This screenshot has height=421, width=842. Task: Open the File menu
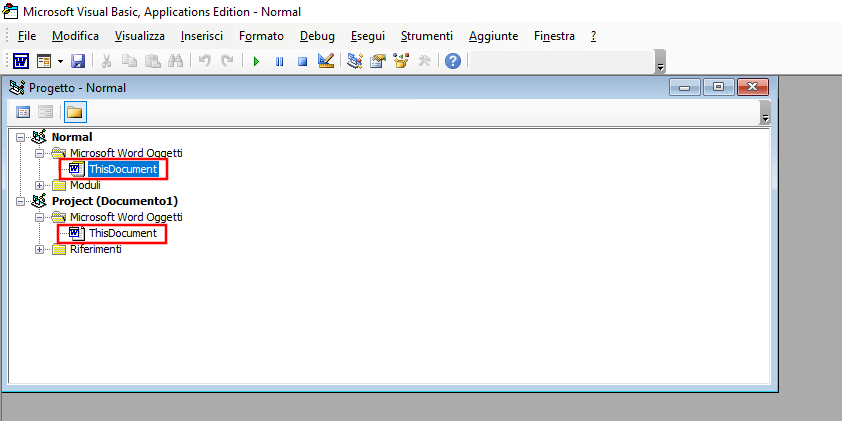coord(26,36)
